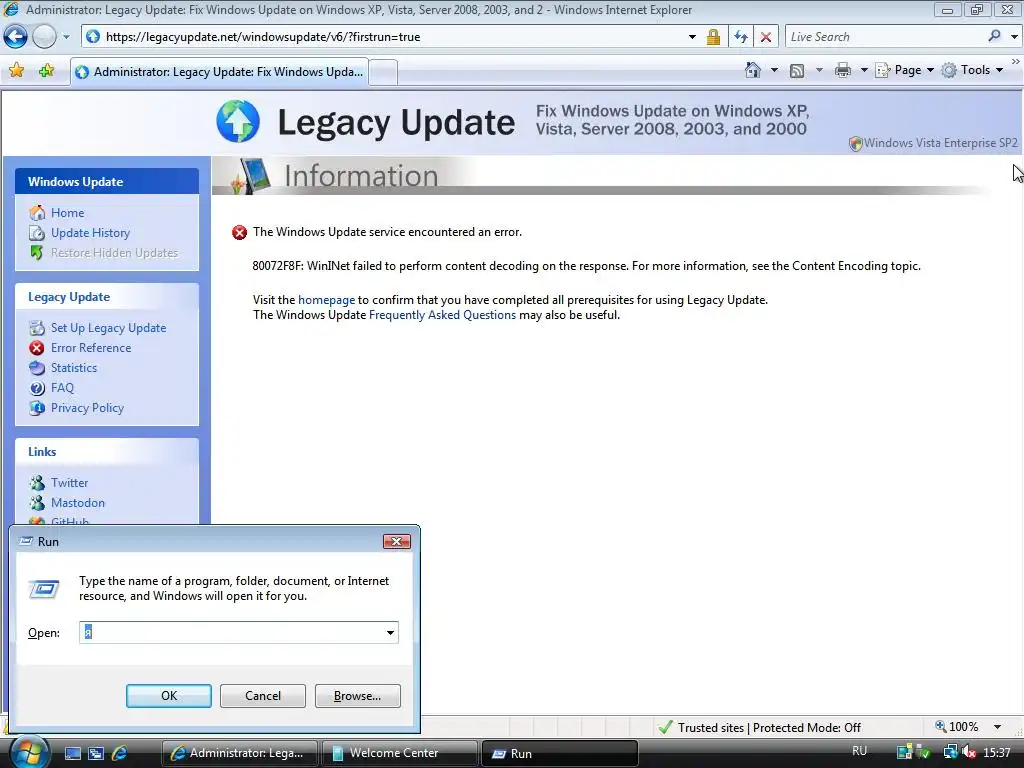Select the Legacy Update browser tab
This screenshot has height=768, width=1024.
click(x=219, y=72)
